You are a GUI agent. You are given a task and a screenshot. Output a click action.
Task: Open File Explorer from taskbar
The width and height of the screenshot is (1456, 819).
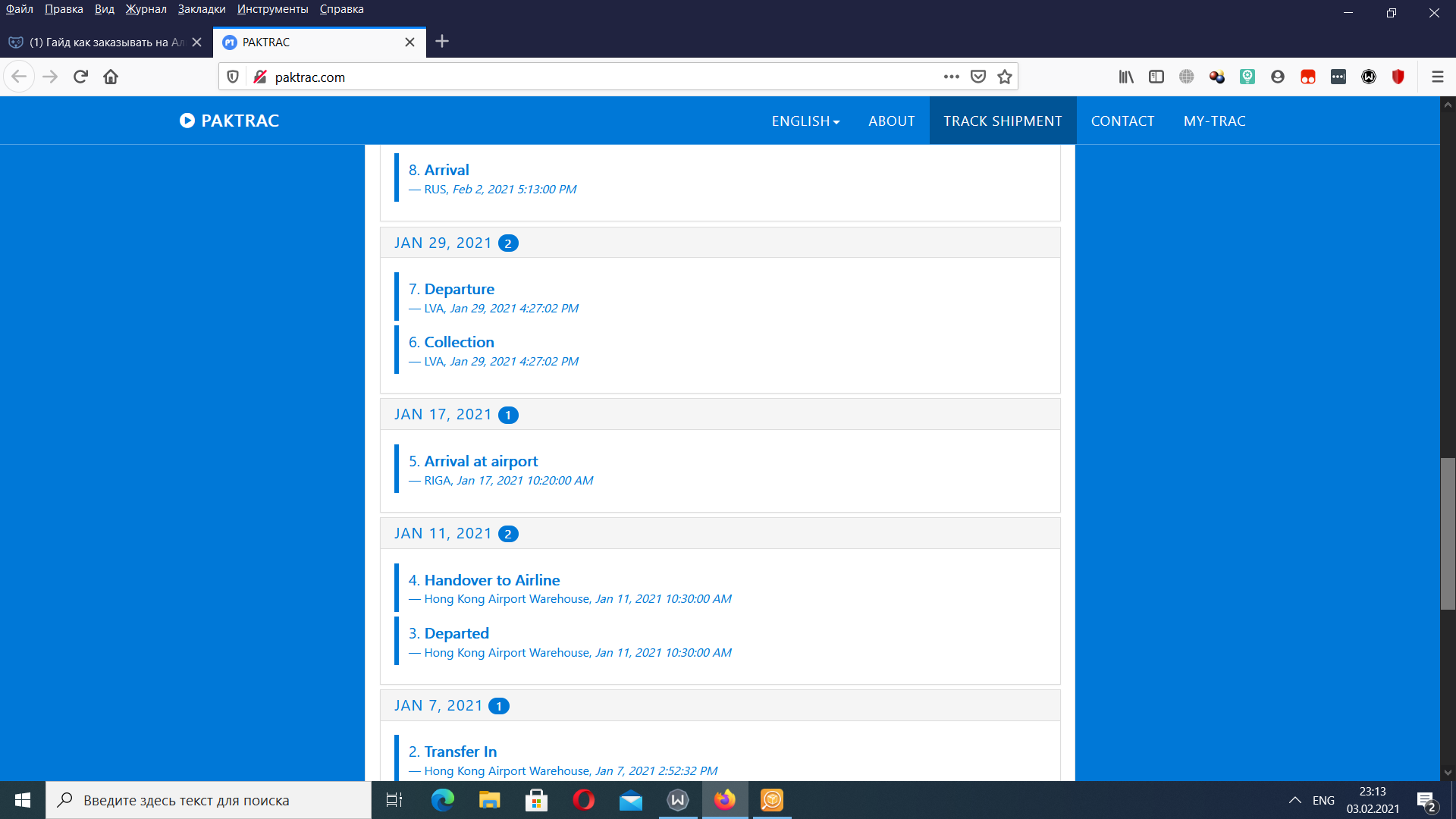pos(490,800)
